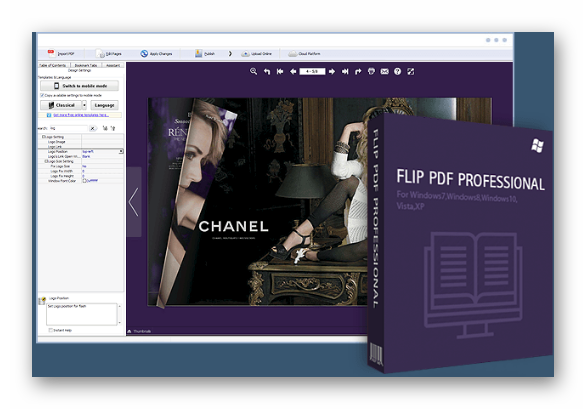Click the expand-all tree icon beside search
586x409 pixels.
pyautogui.click(x=105, y=128)
